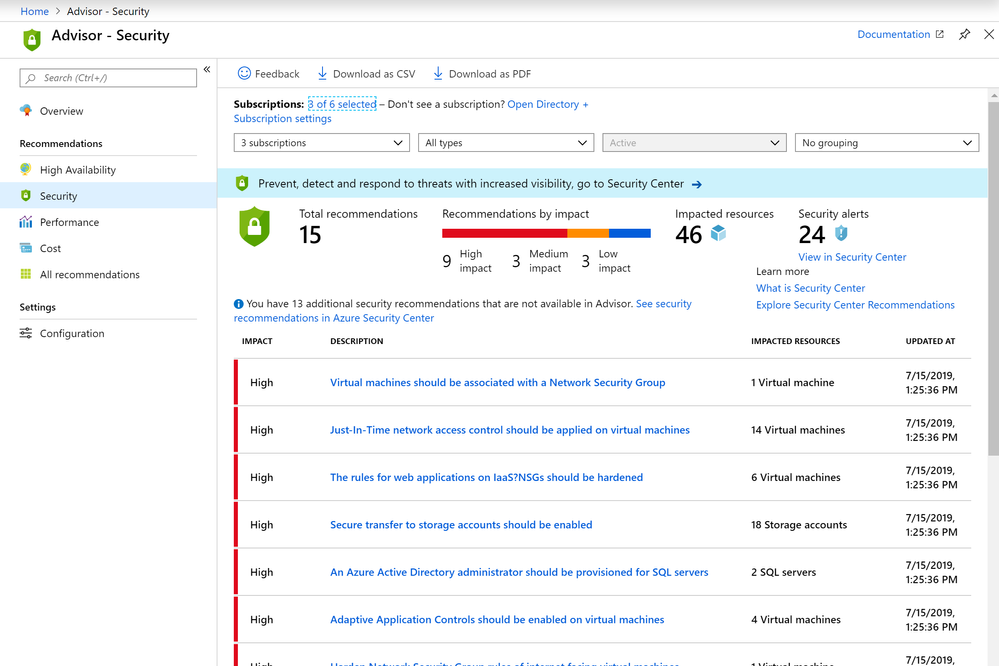Select Security menu item in sidebar

108,196
